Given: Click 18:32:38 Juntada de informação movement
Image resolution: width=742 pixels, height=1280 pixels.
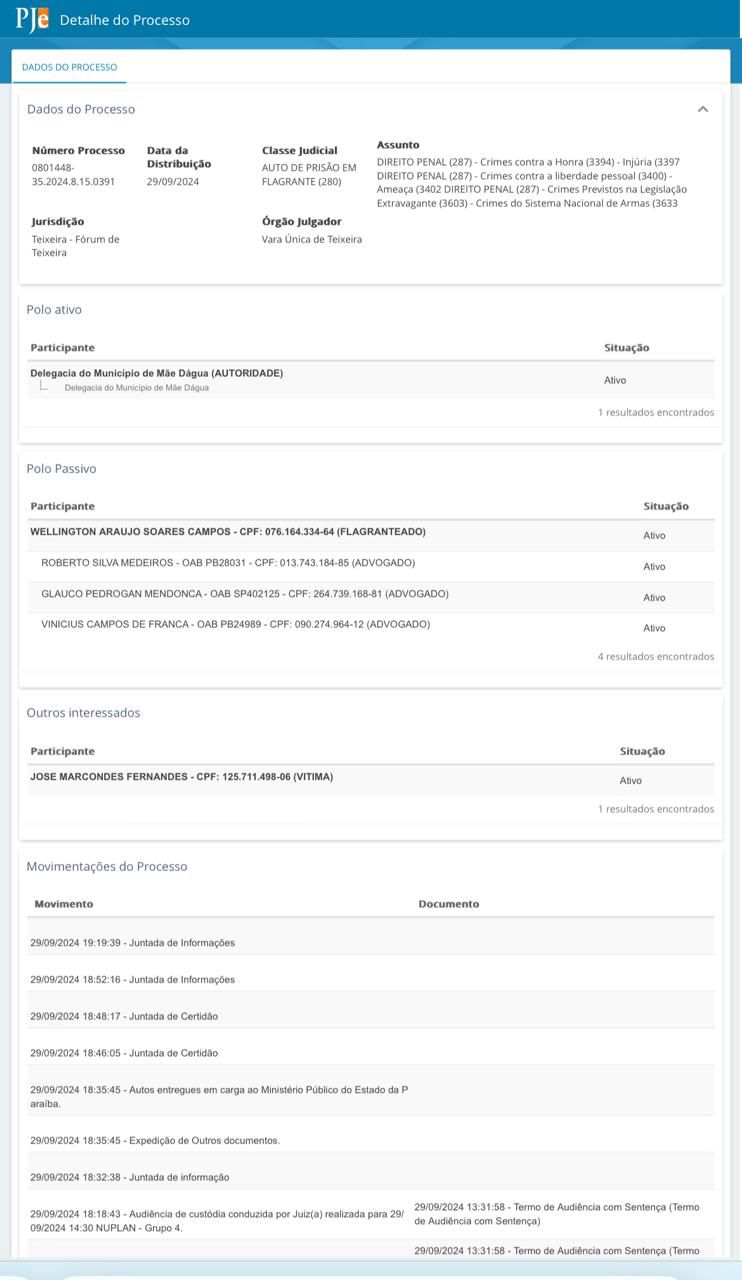Looking at the screenshot, I should (x=130, y=1178).
